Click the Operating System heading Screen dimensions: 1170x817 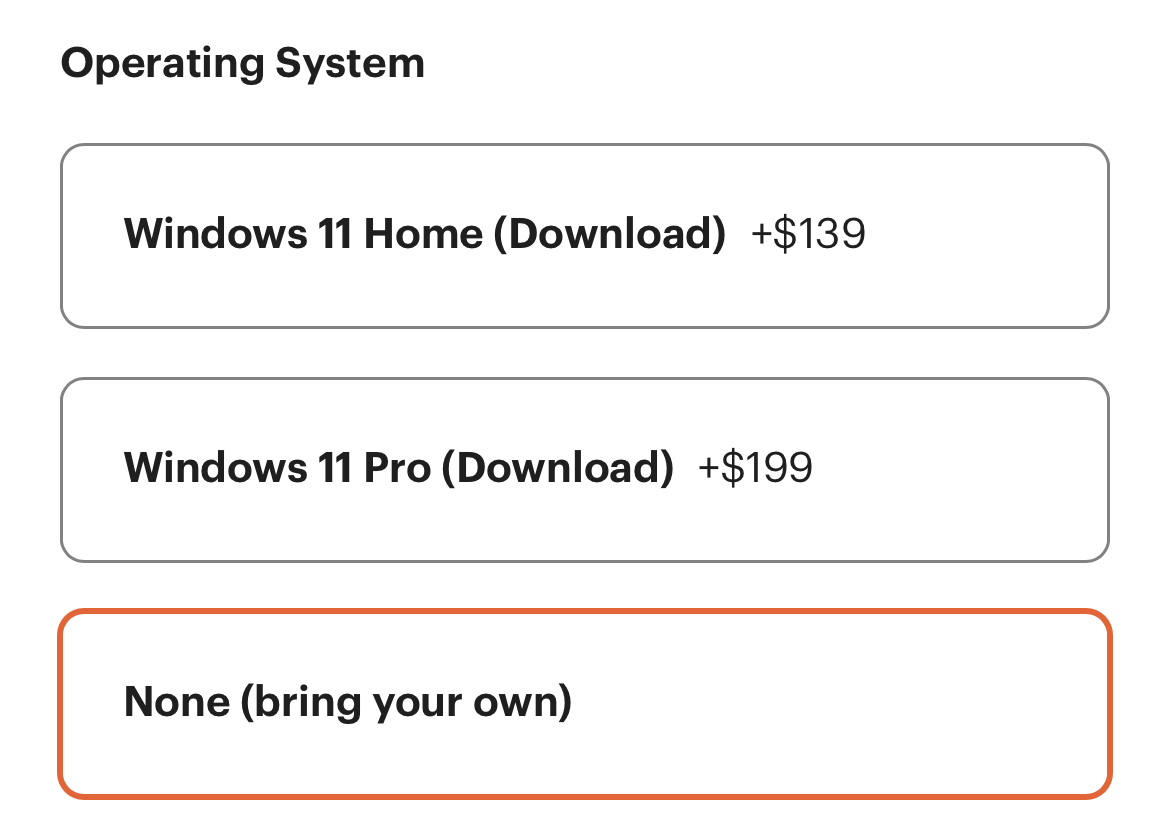point(243,64)
